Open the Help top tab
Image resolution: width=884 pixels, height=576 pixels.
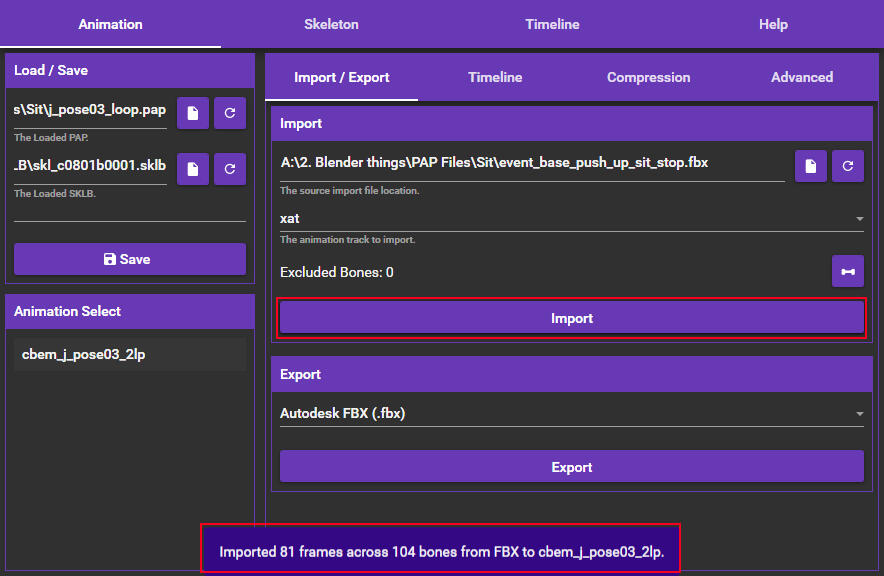click(x=773, y=24)
